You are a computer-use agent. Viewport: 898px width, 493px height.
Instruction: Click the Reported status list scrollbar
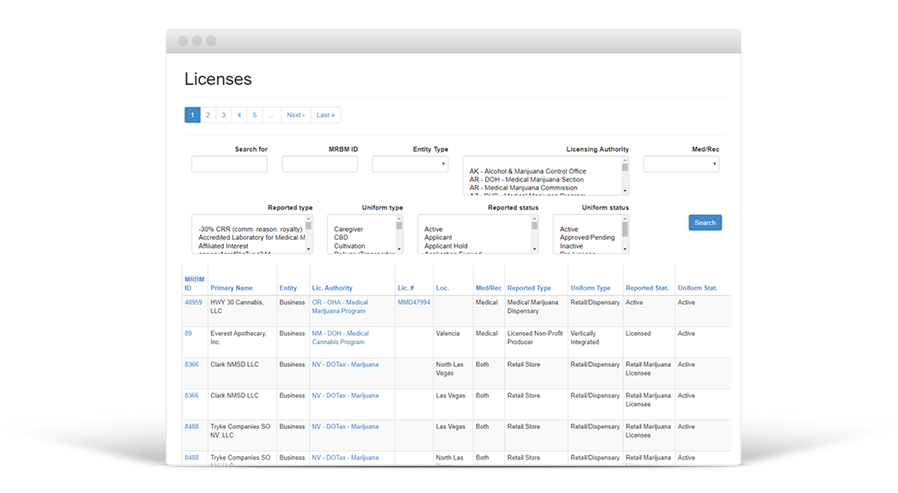[x=534, y=234]
